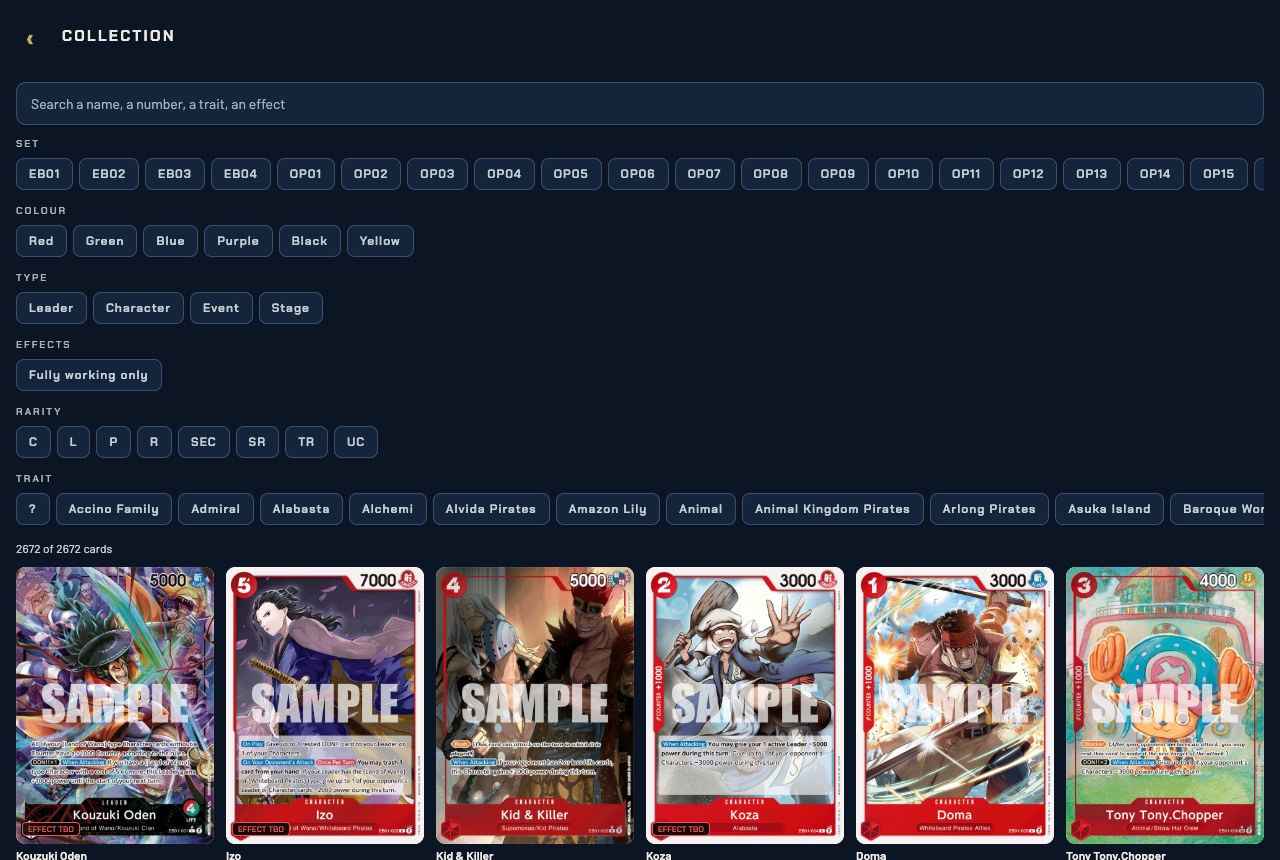The width and height of the screenshot is (1280, 860).
Task: Select rarity R
Action: (154, 442)
